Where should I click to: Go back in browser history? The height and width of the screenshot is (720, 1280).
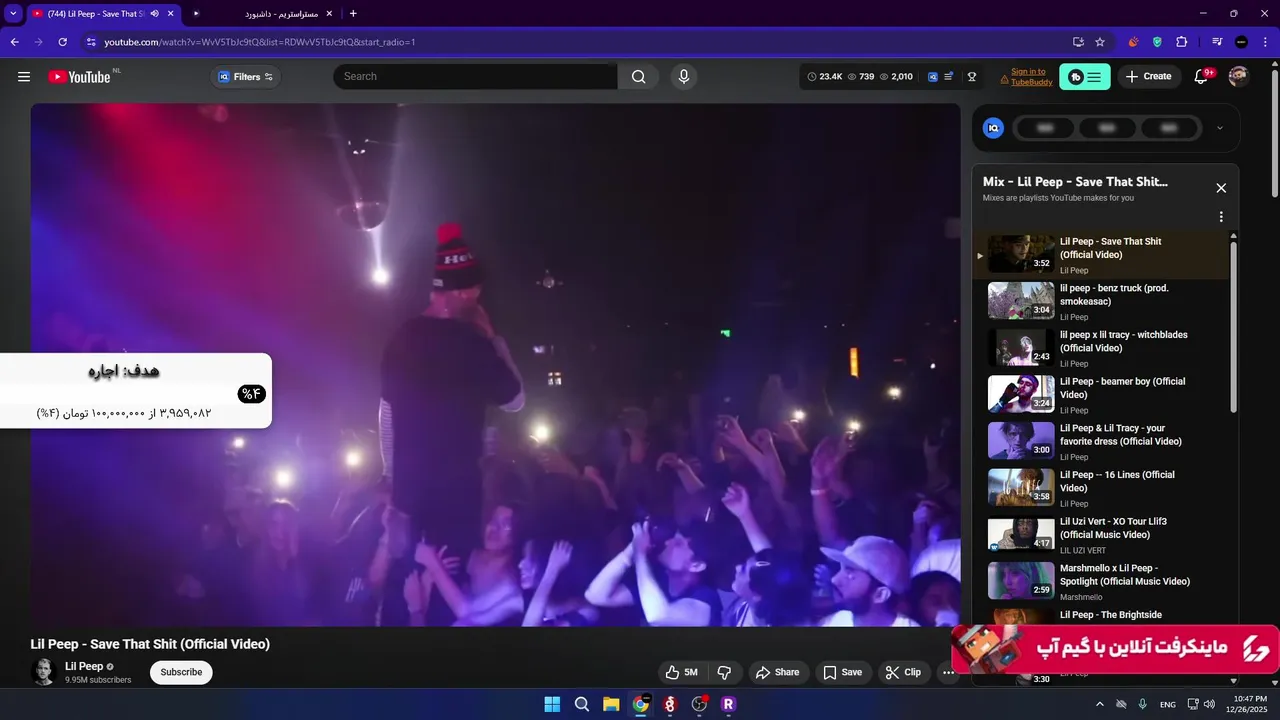coord(15,42)
